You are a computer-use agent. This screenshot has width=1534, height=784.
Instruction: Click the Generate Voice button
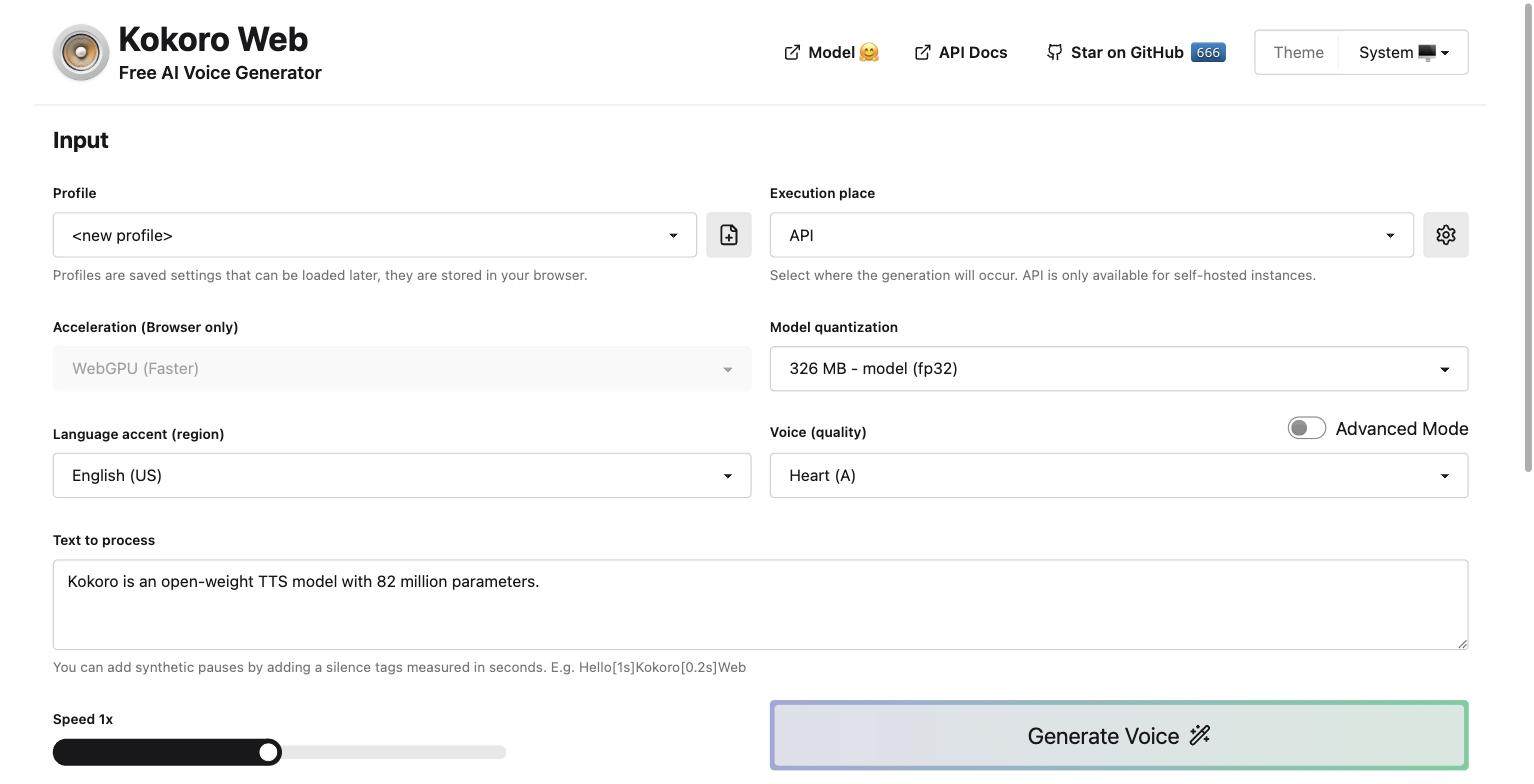1119,736
